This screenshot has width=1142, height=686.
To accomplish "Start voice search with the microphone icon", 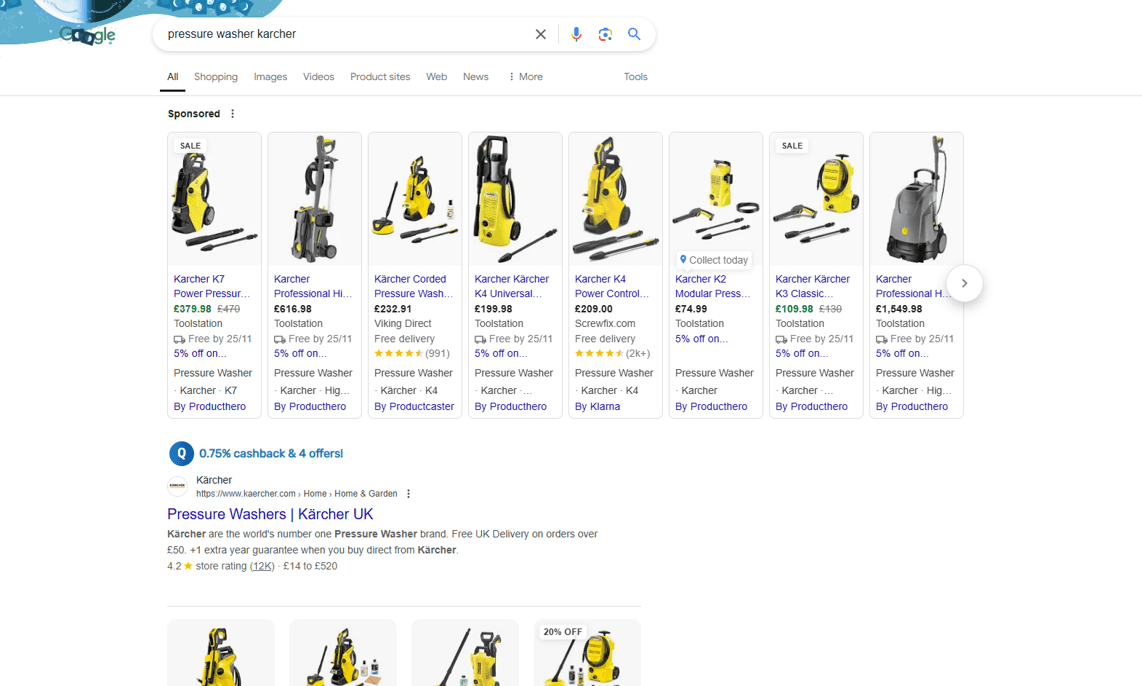I will coord(576,34).
